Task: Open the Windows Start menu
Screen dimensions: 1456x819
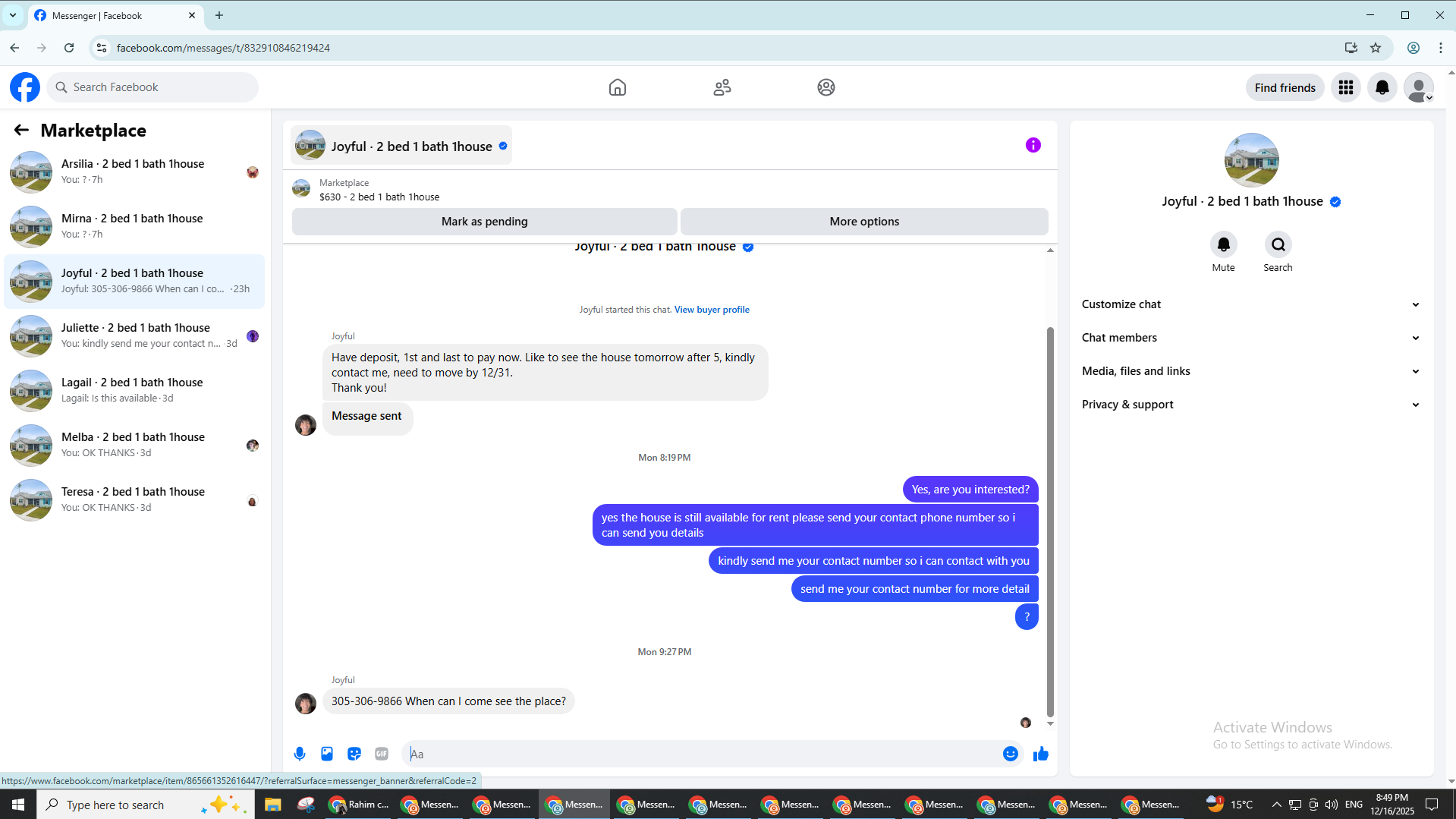Action: click(18, 805)
